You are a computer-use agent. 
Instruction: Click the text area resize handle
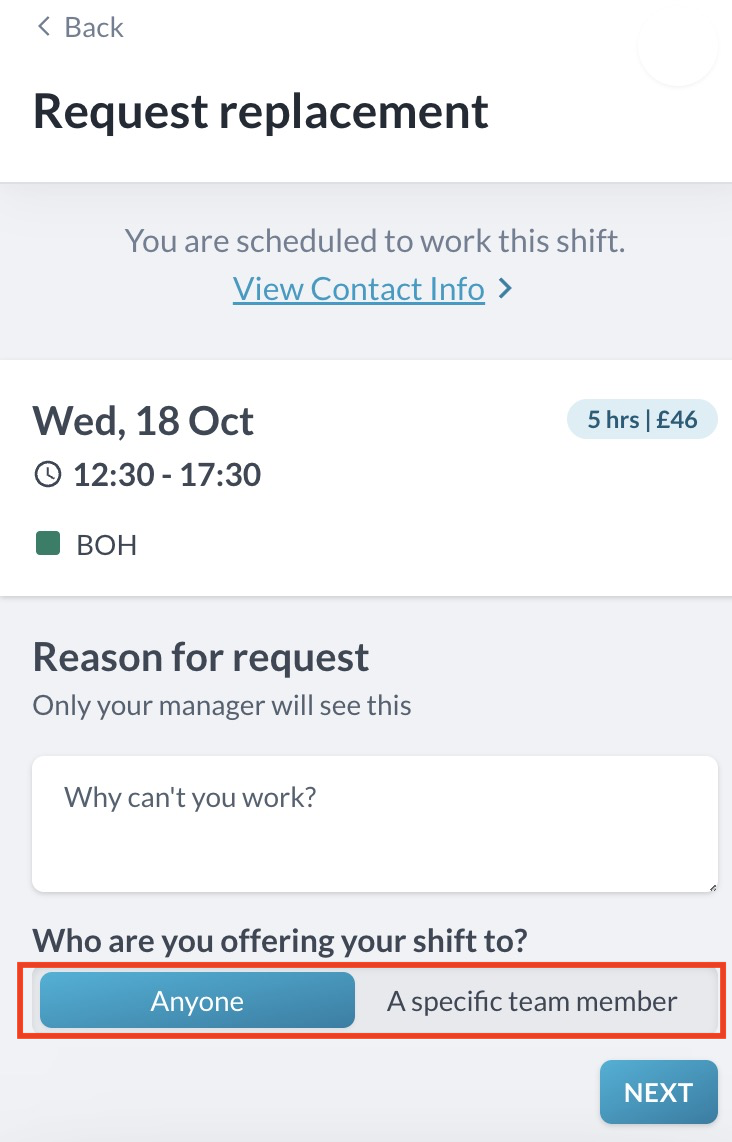click(710, 884)
